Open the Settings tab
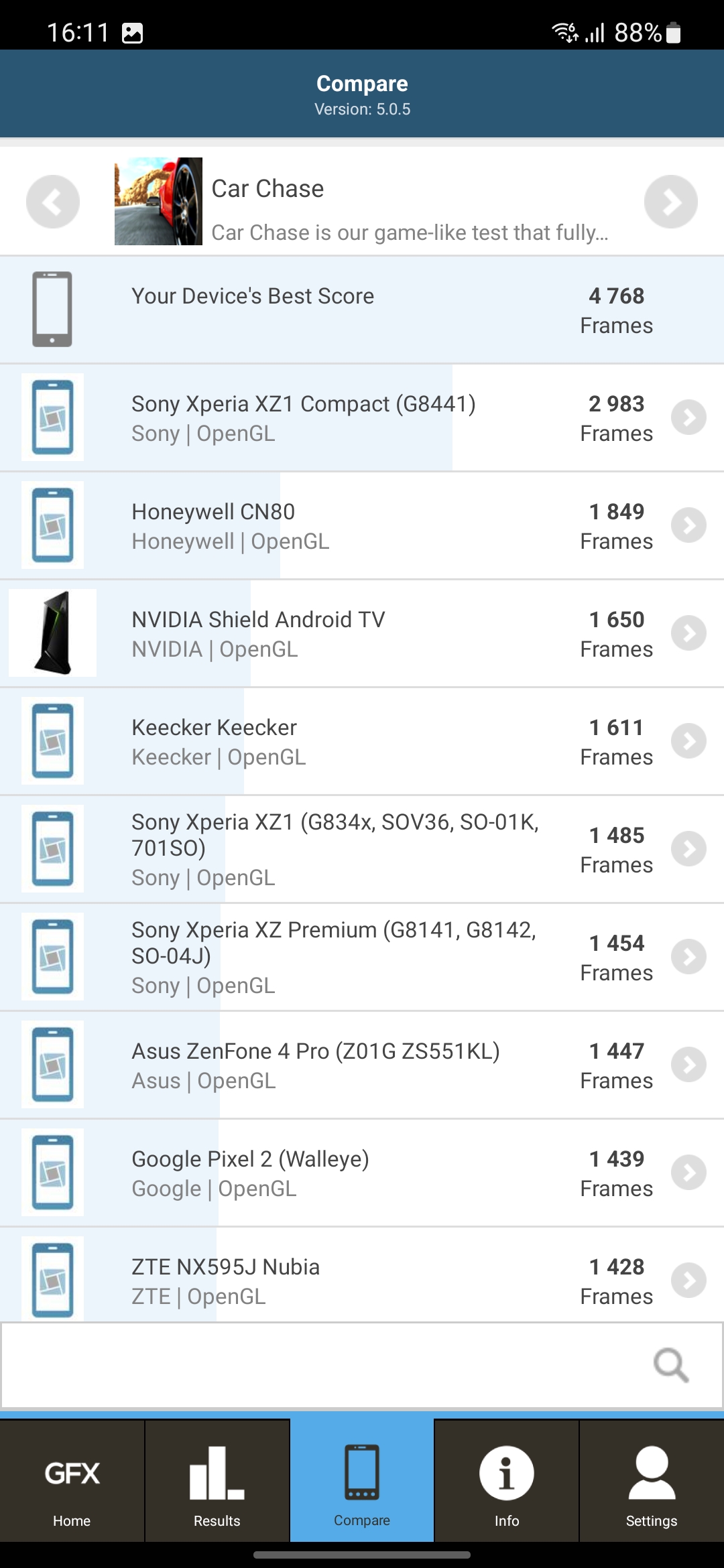 [x=651, y=1481]
